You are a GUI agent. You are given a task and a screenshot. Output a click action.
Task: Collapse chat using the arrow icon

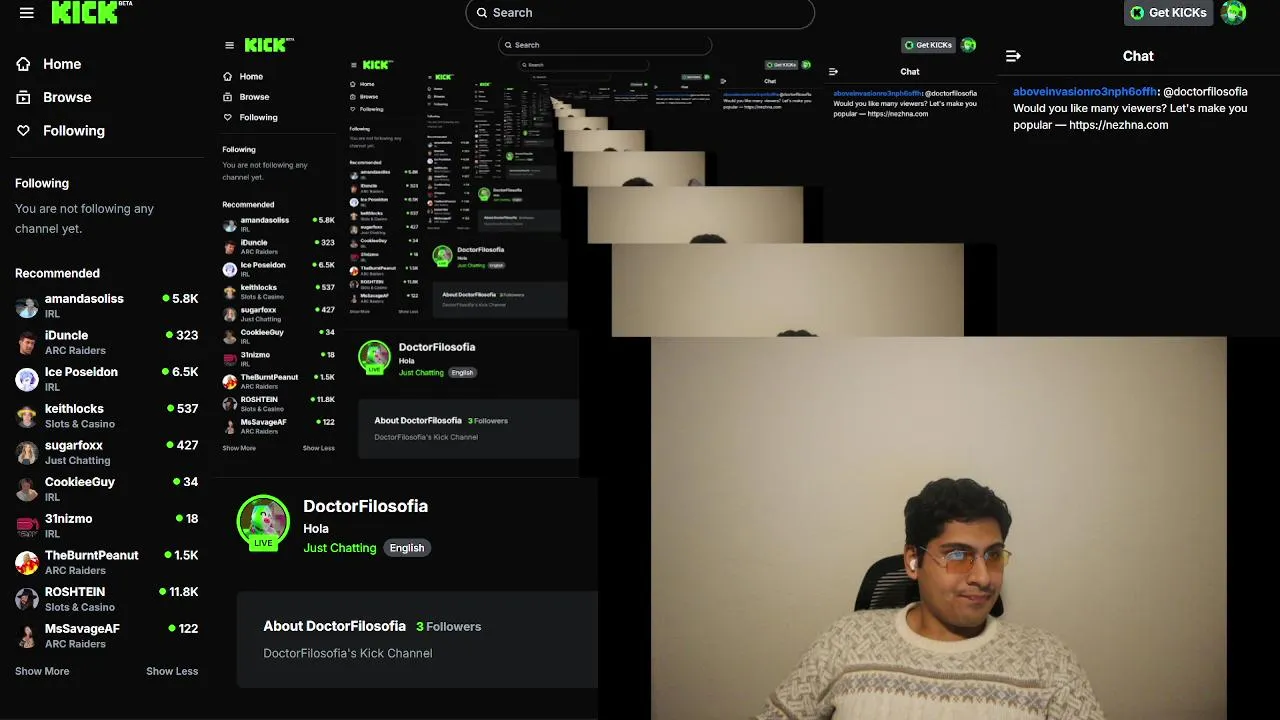[1013, 56]
